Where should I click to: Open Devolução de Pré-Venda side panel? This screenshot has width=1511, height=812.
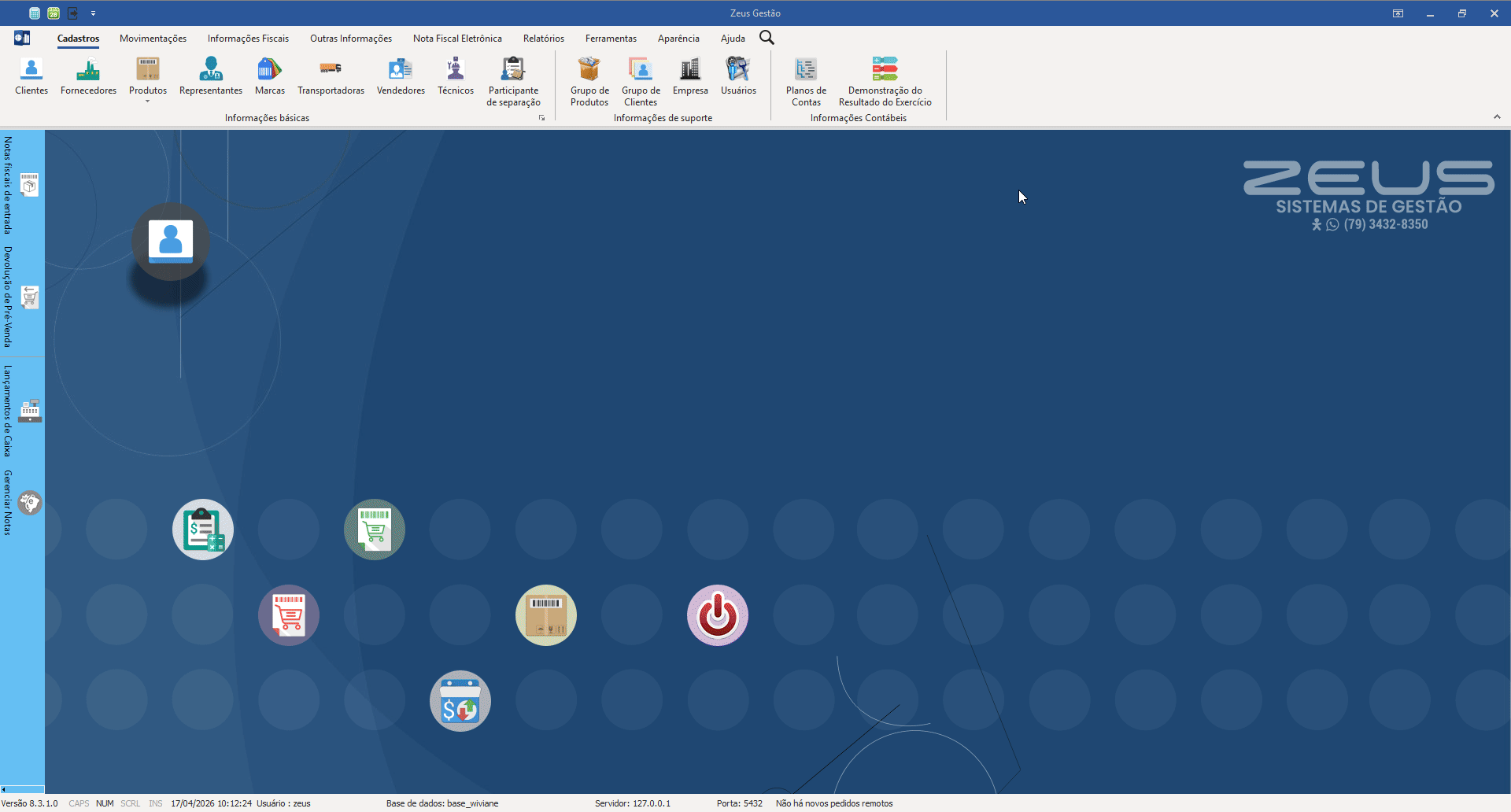coord(21,297)
